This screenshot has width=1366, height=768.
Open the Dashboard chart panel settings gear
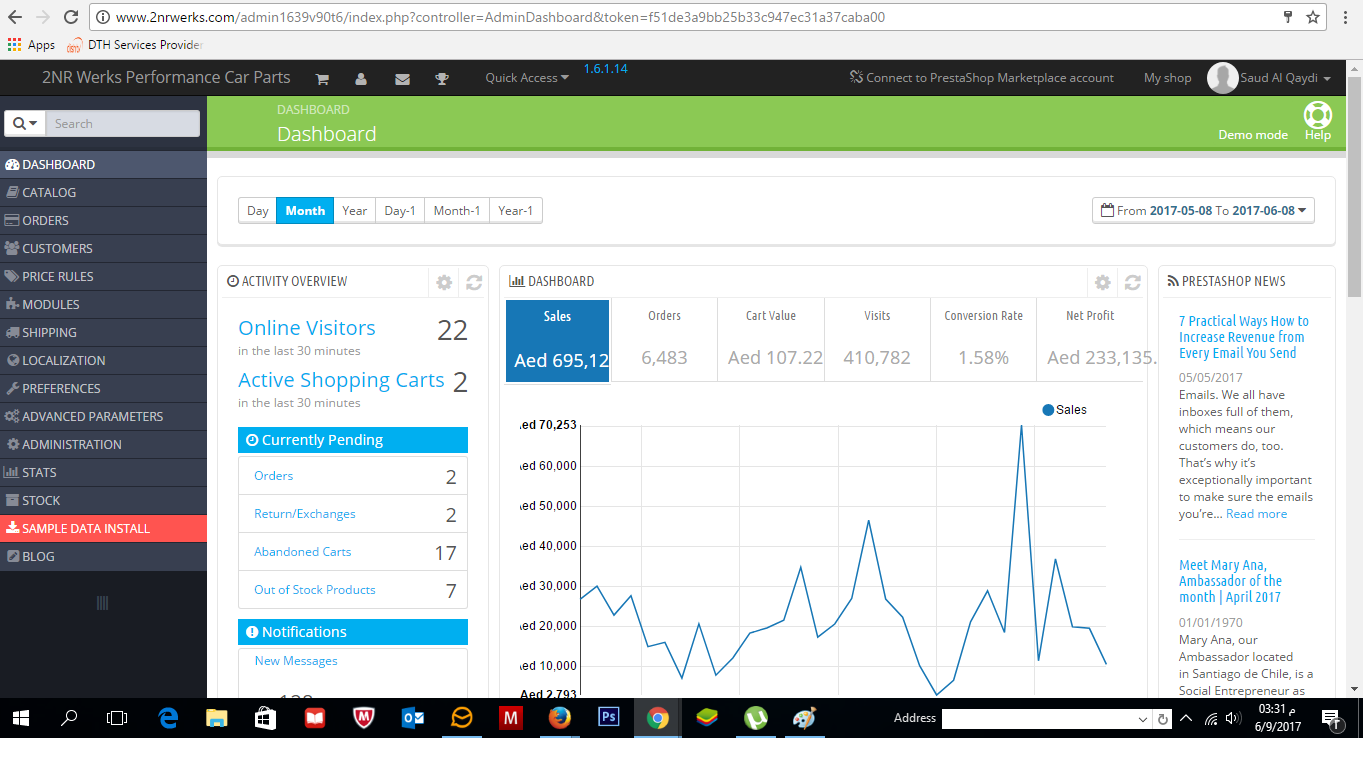pyautogui.click(x=1102, y=283)
